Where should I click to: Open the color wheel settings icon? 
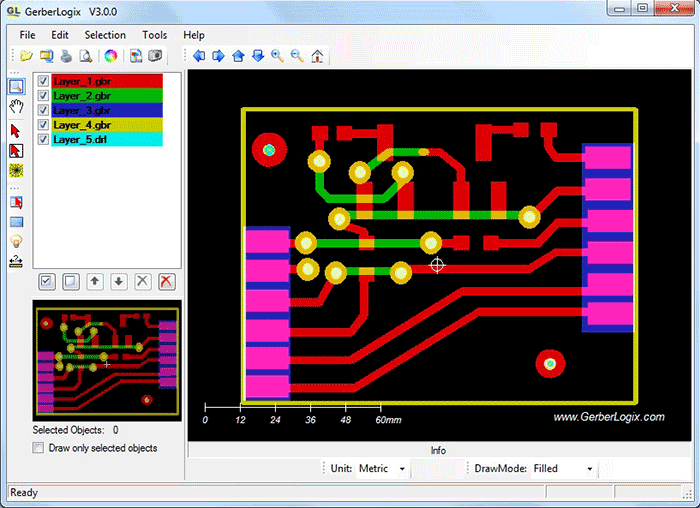point(110,56)
